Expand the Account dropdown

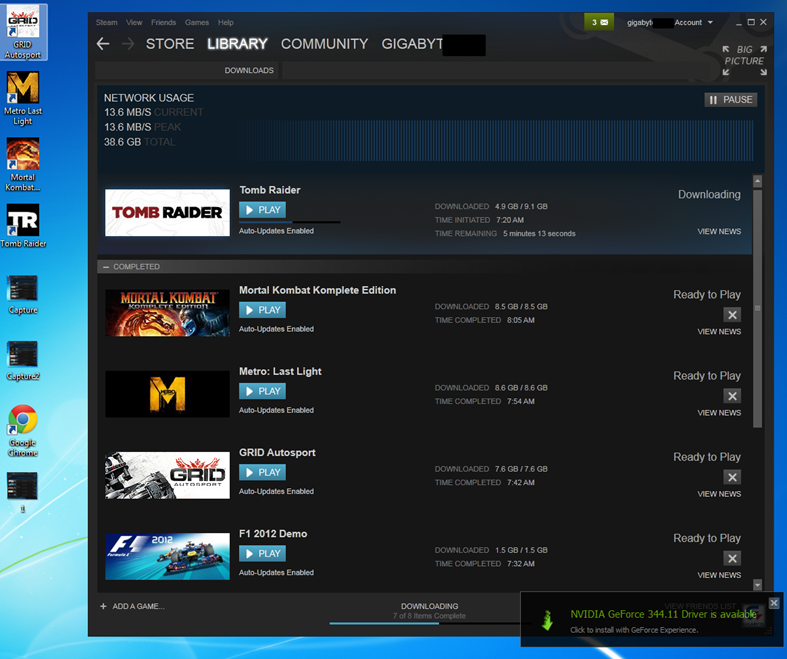coord(694,23)
